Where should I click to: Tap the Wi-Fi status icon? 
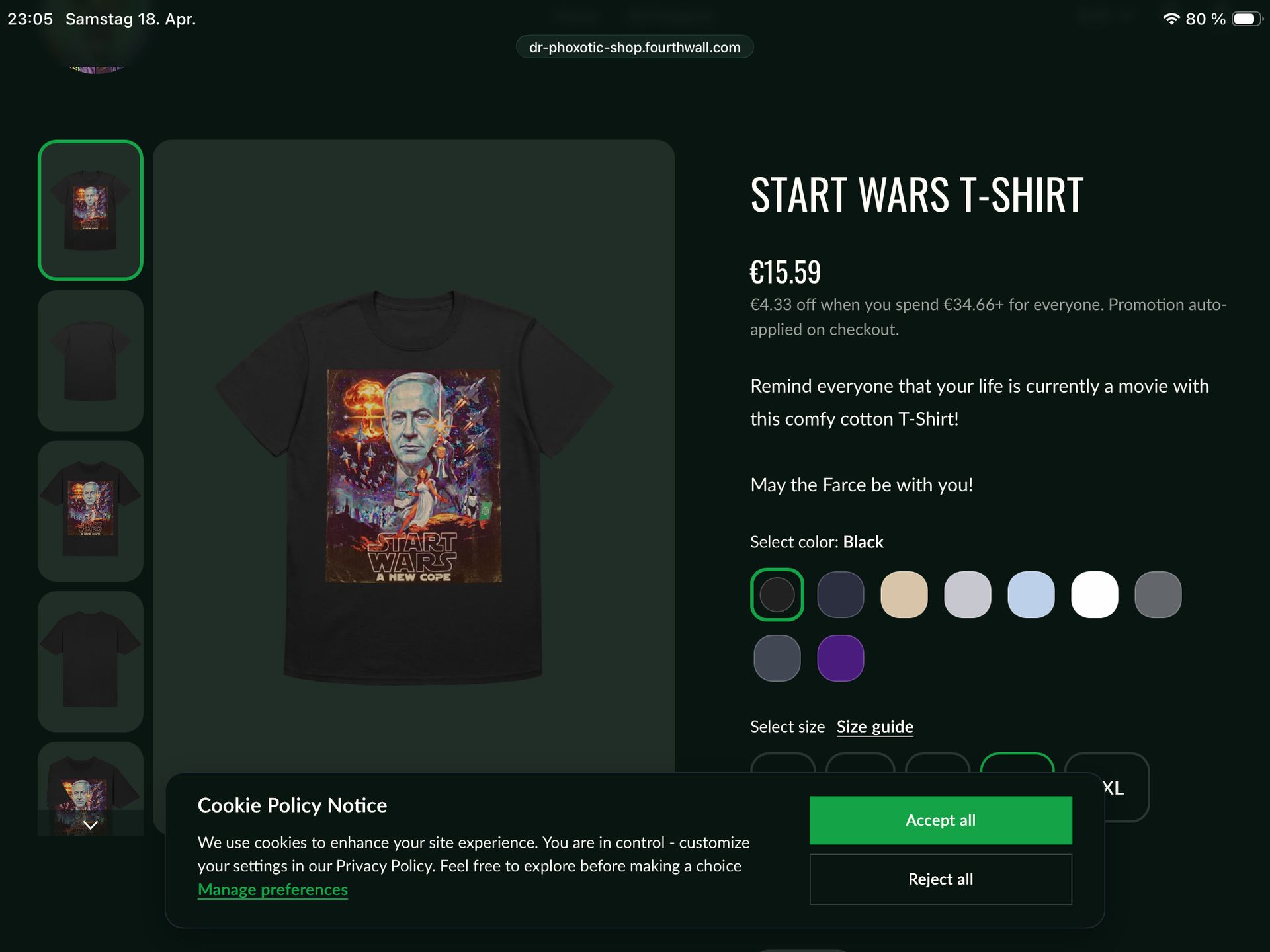click(x=1171, y=19)
